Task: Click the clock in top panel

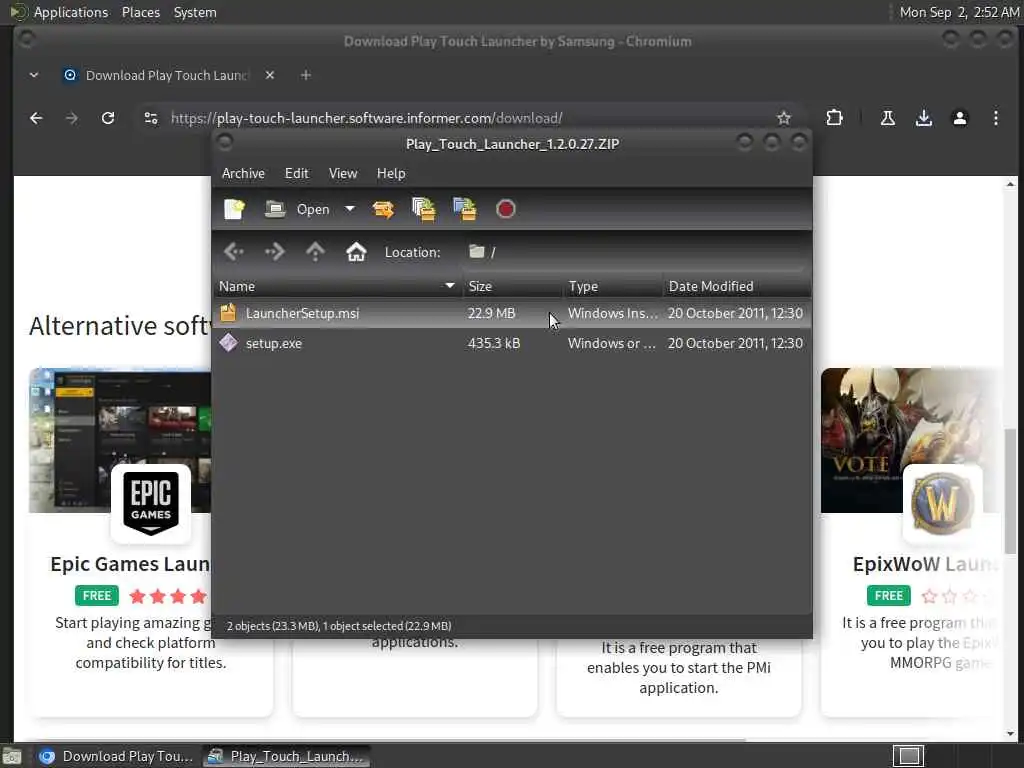Action: [x=959, y=12]
